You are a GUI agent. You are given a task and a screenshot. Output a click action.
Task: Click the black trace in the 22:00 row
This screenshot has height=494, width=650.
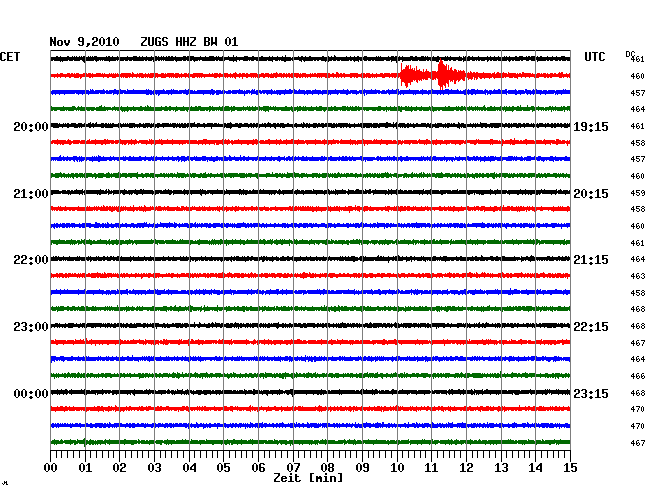tap(310, 259)
